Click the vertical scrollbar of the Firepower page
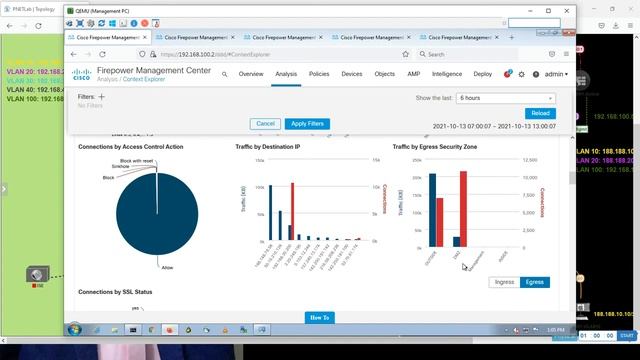640x360 pixels. pyautogui.click(x=572, y=178)
